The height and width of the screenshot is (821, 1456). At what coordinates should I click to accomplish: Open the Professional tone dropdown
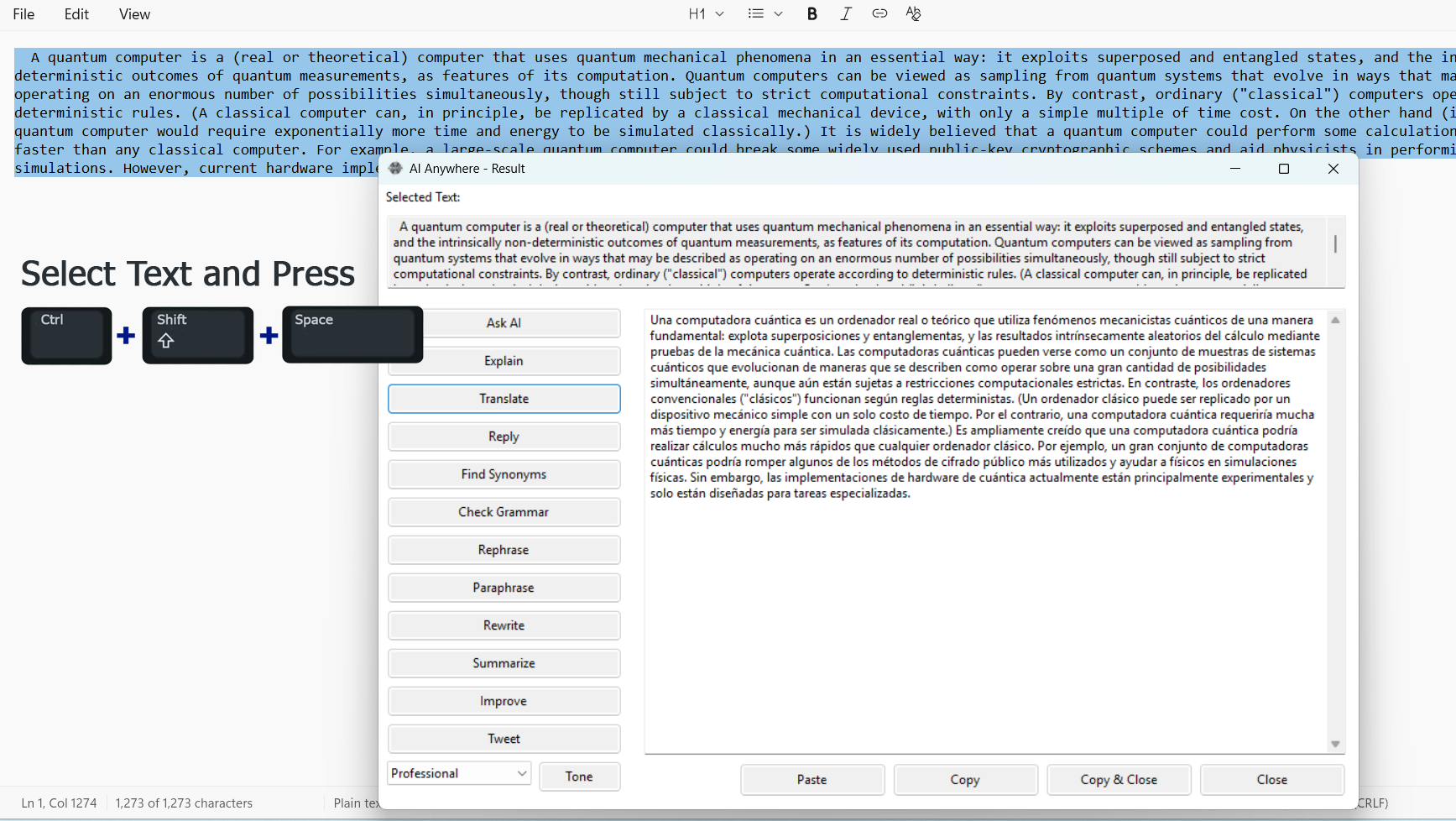click(457, 773)
